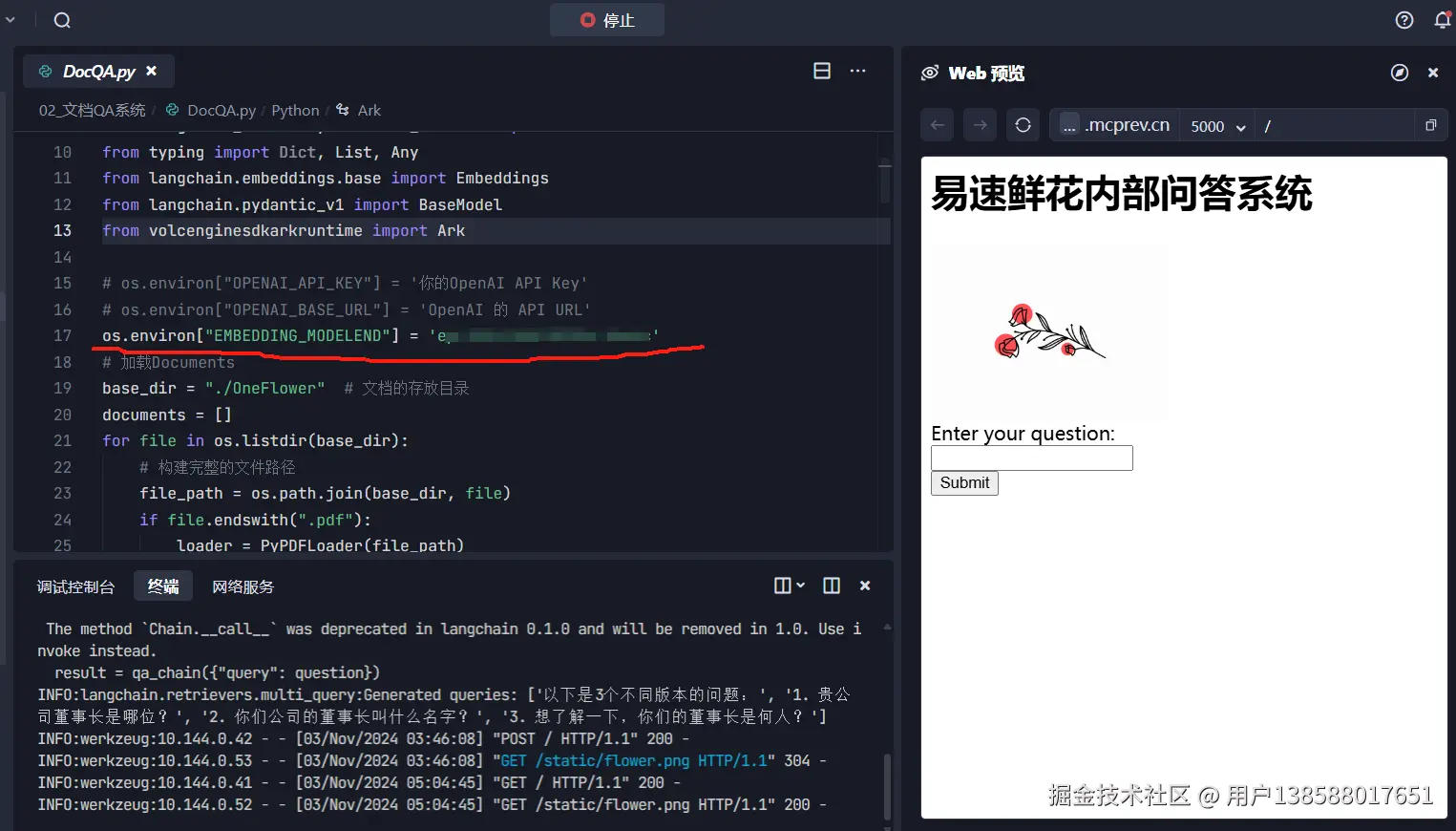The width and height of the screenshot is (1456, 831).
Task: Click the preview URL path field
Action: click(1334, 126)
